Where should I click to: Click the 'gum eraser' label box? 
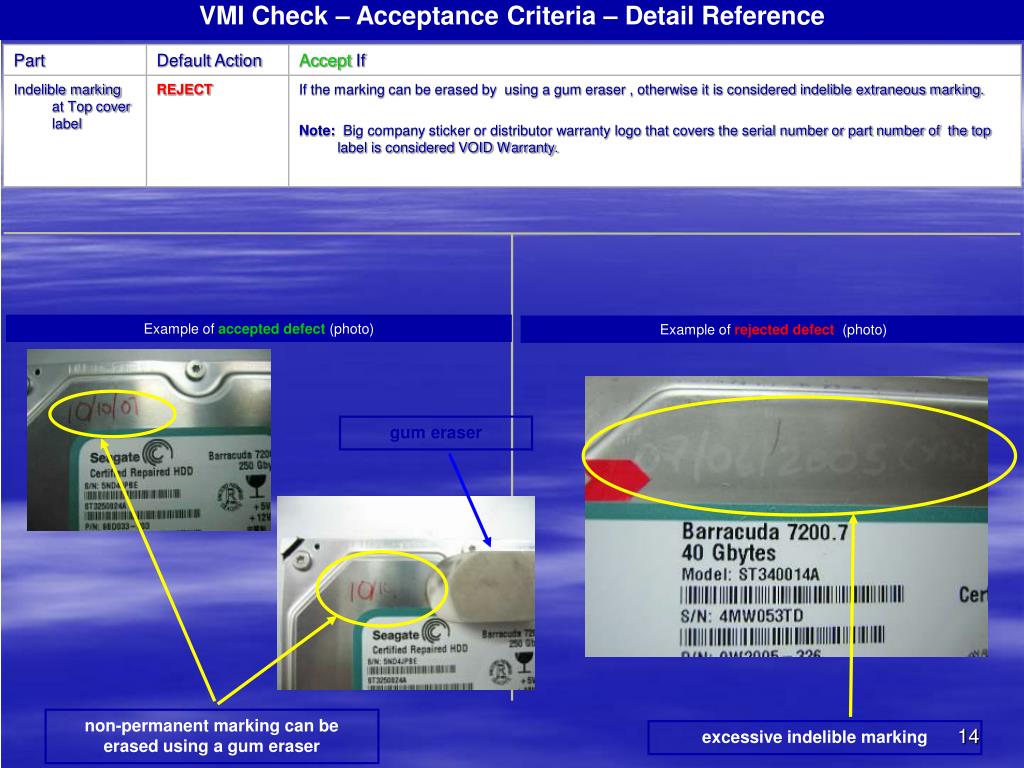436,432
